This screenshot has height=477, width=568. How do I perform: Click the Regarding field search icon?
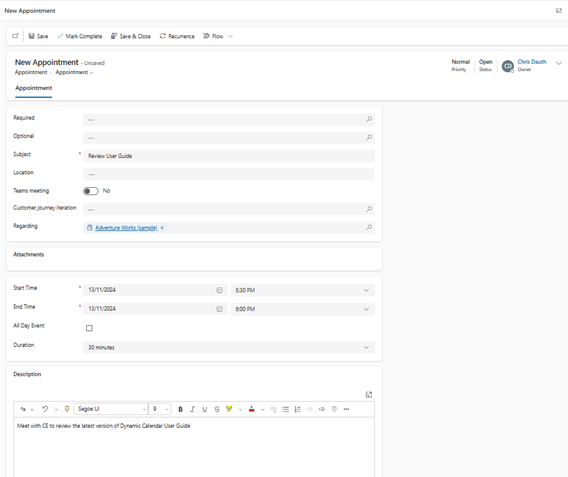(x=369, y=227)
